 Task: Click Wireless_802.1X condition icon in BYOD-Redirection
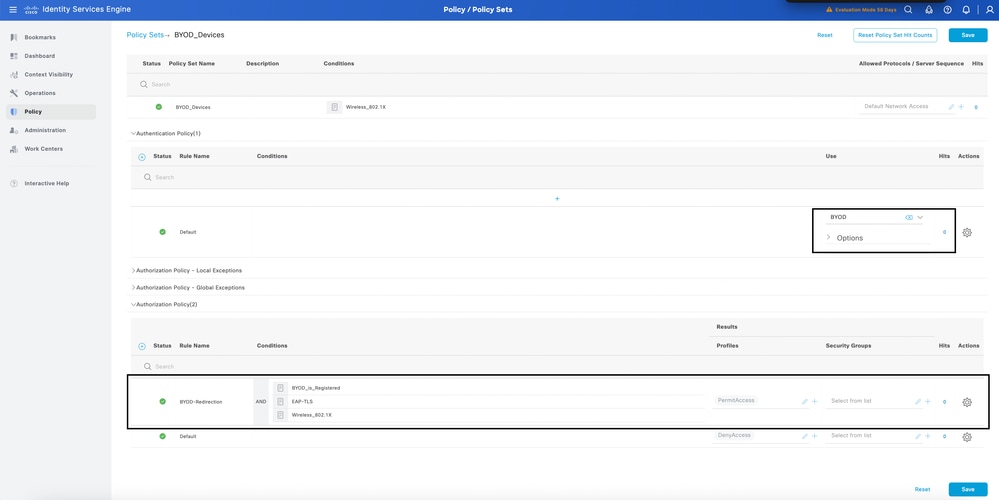(x=280, y=415)
